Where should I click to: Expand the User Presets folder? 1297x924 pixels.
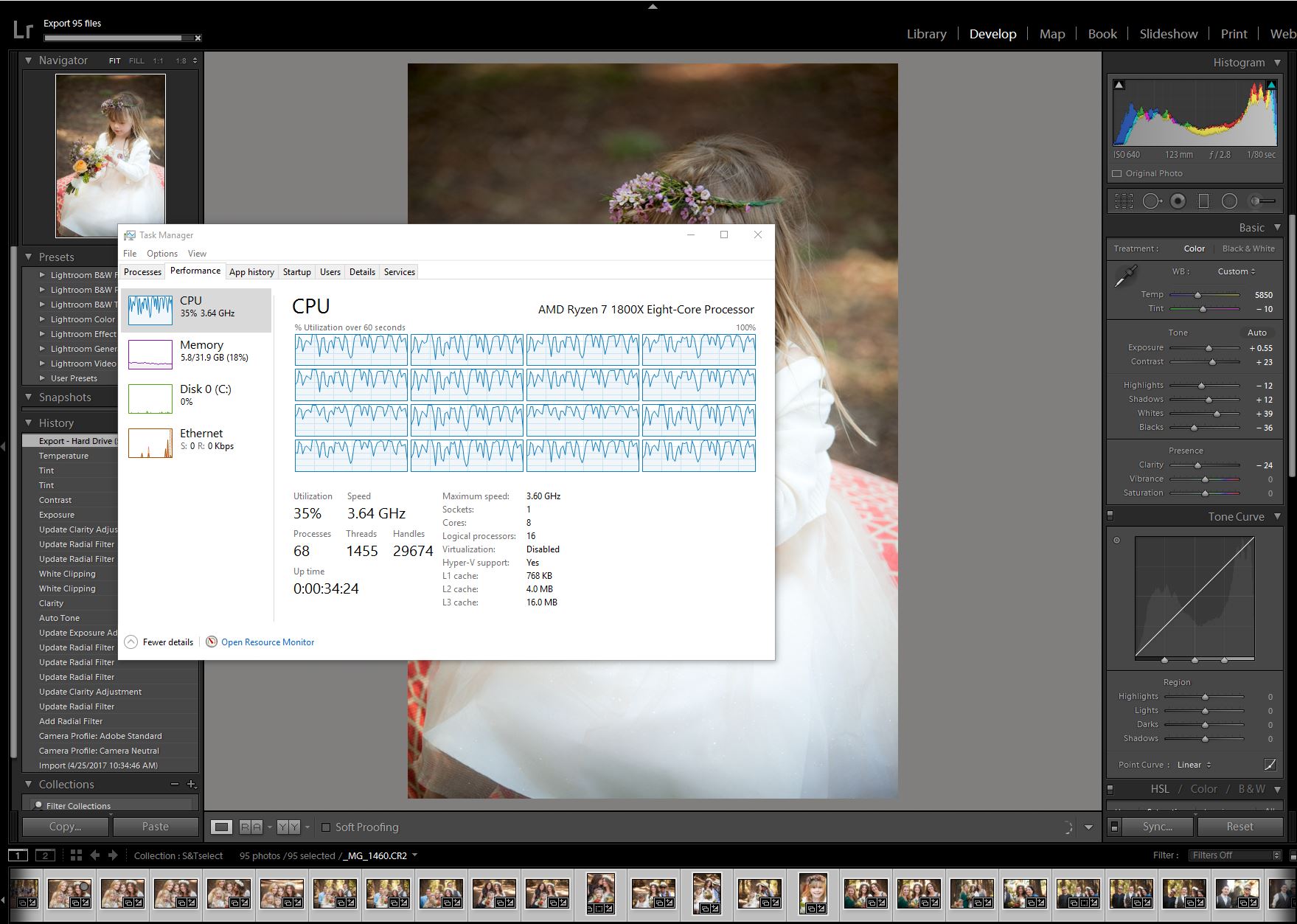(x=42, y=378)
